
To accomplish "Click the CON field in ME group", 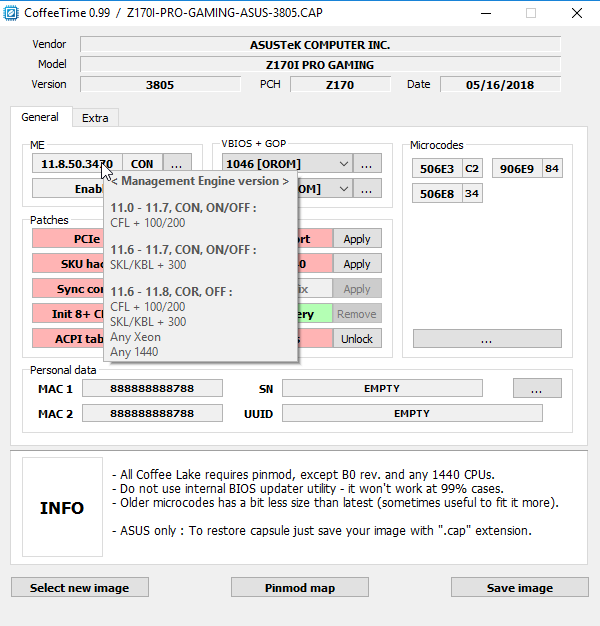I will [142, 164].
